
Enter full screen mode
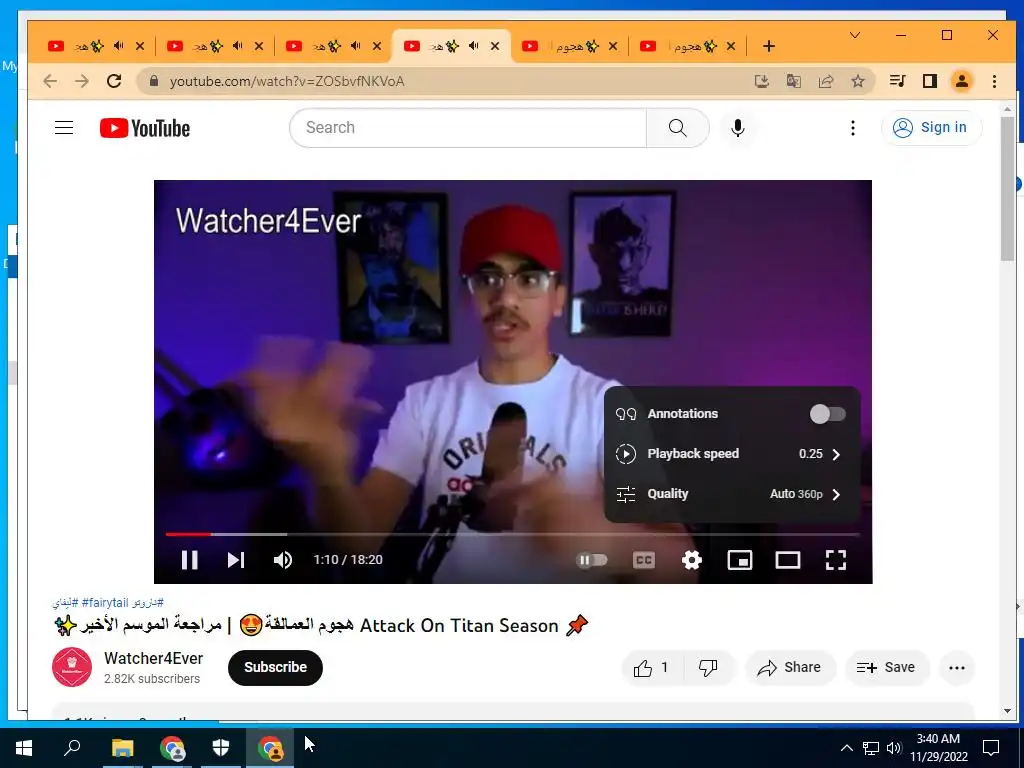[836, 560]
